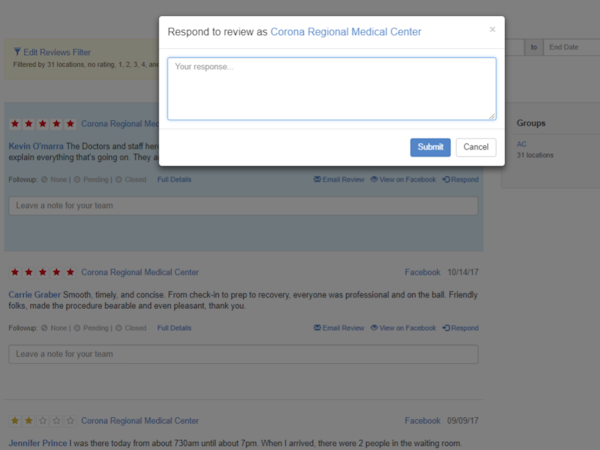This screenshot has width=600, height=450.
Task: Set Kevin O'marra review followup to Pending
Action: point(91,179)
